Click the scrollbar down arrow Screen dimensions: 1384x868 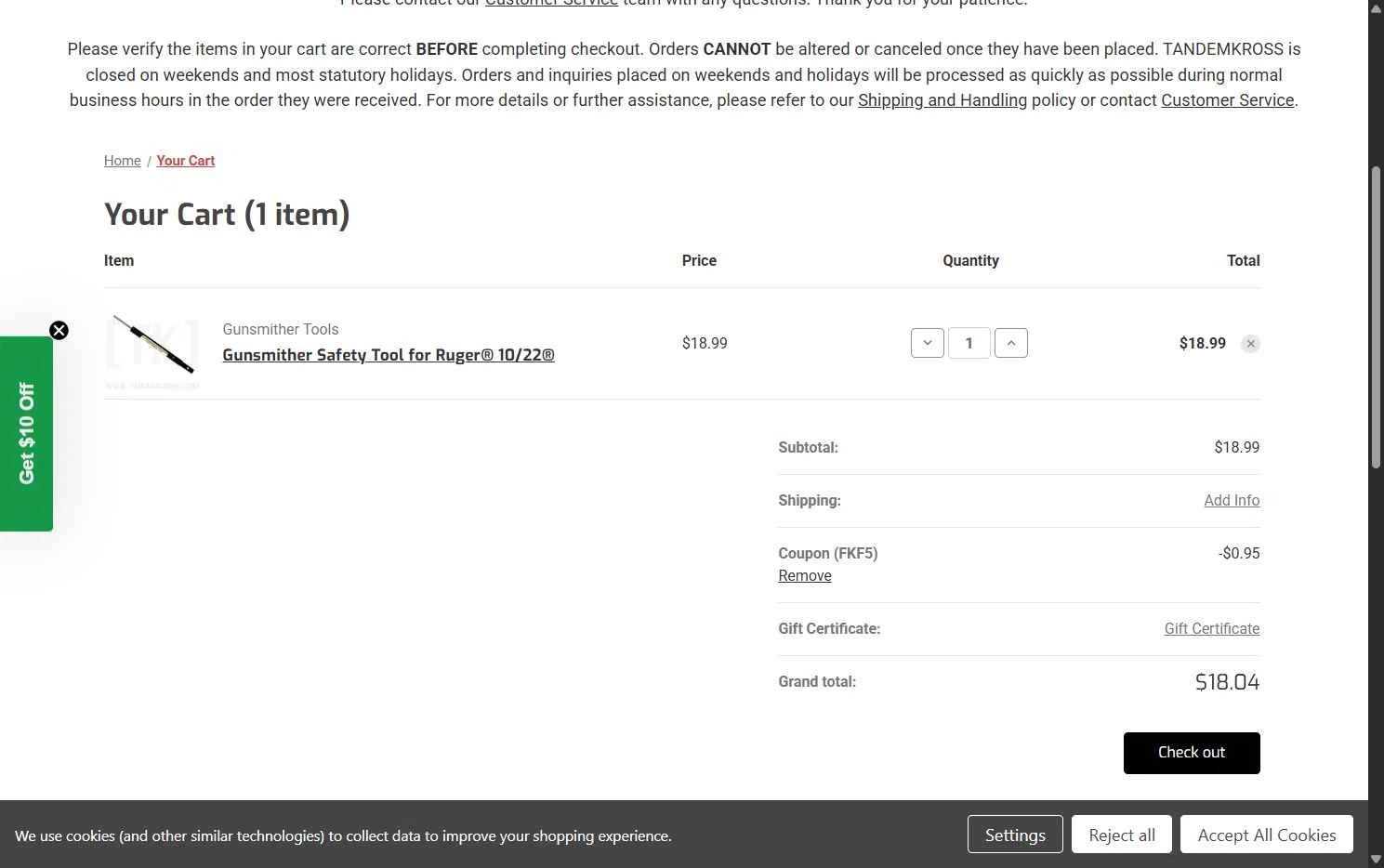[x=1376, y=860]
